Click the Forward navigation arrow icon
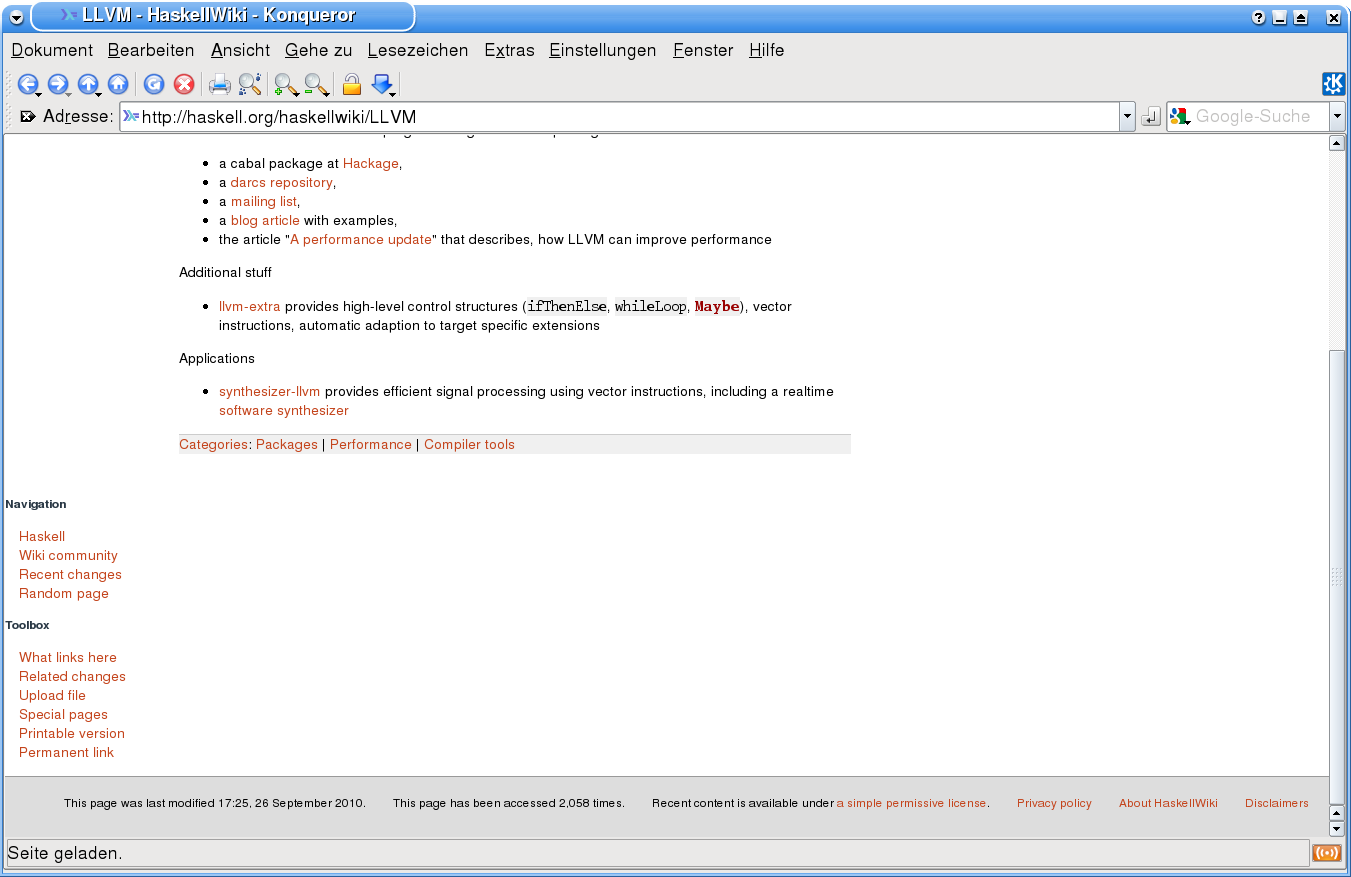The width and height of the screenshot is (1351, 877). [58, 85]
